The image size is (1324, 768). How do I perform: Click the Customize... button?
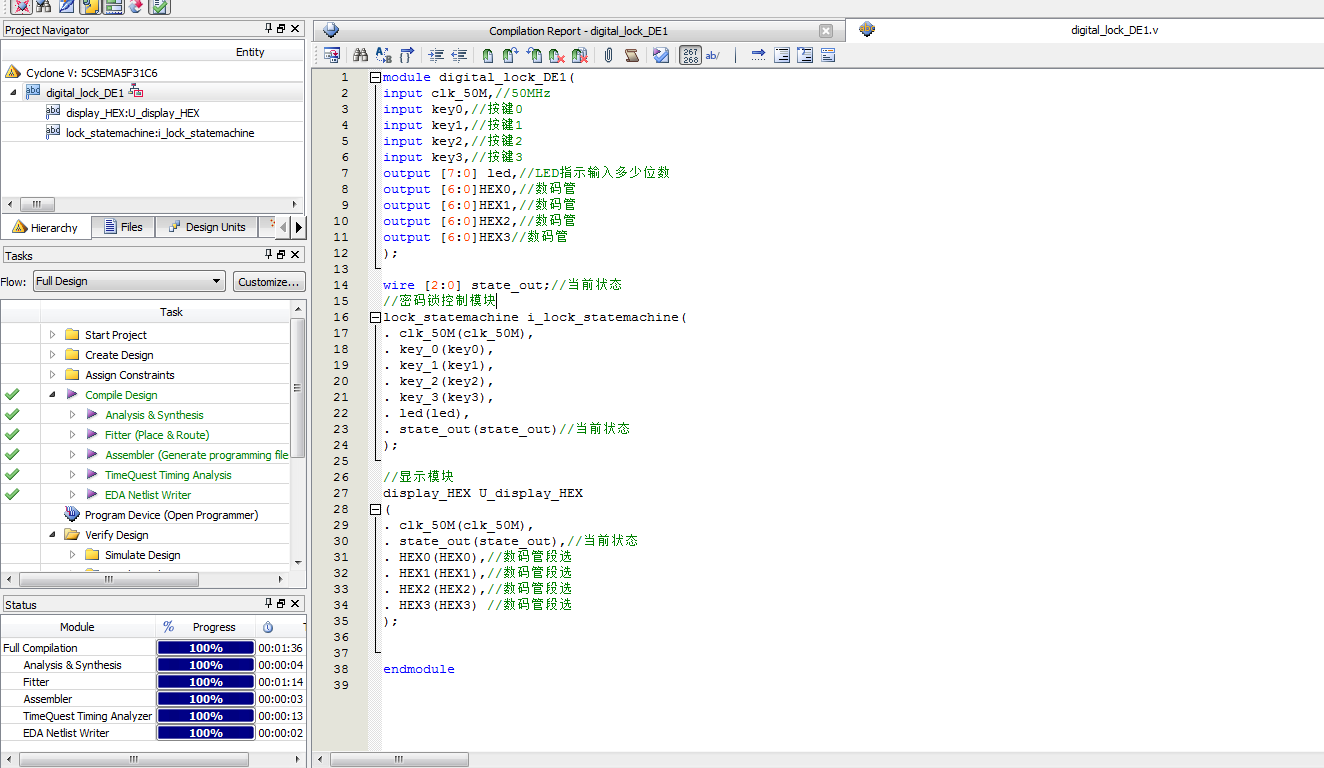click(269, 282)
